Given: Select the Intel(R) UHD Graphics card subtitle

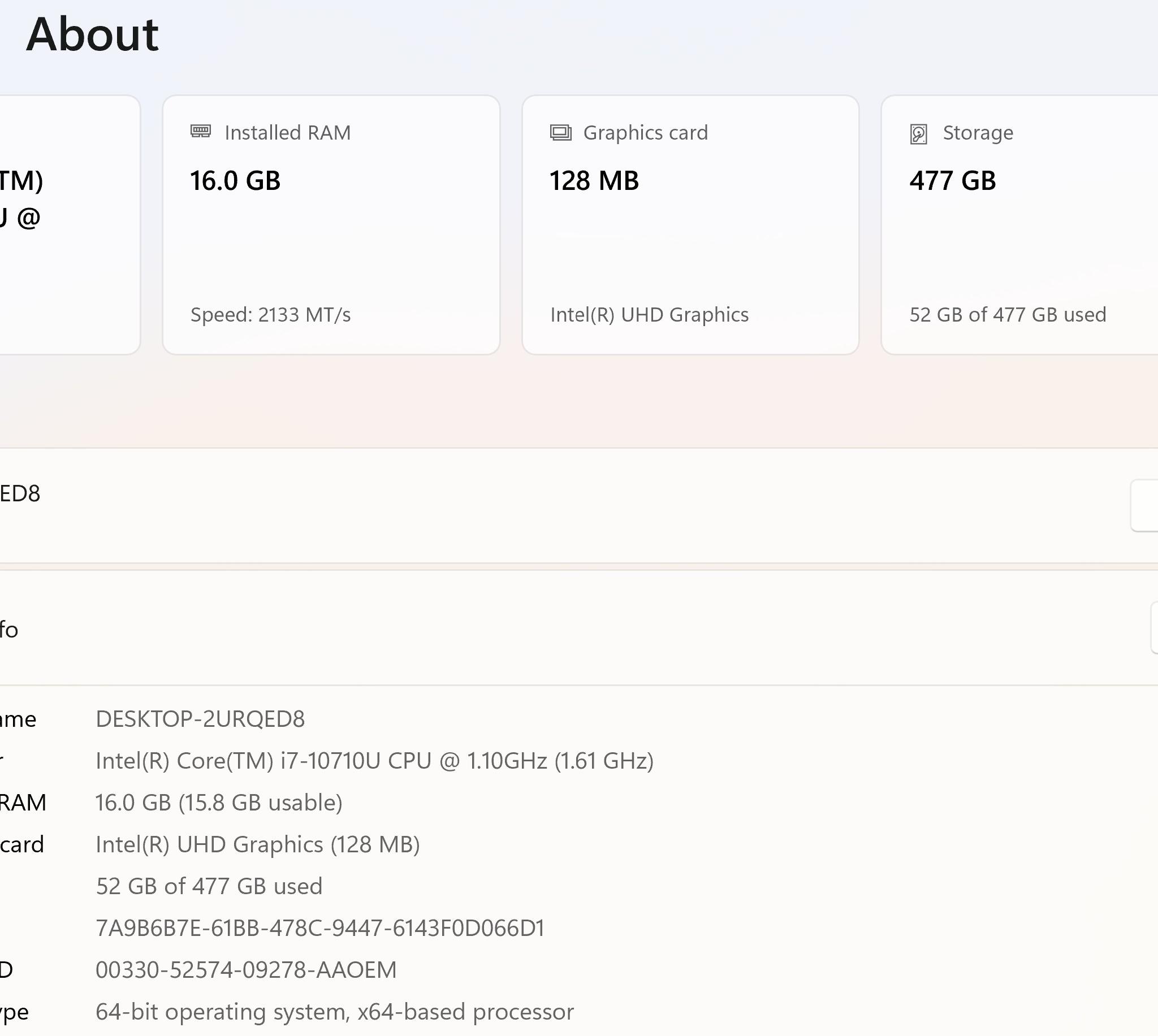Looking at the screenshot, I should coord(650,315).
